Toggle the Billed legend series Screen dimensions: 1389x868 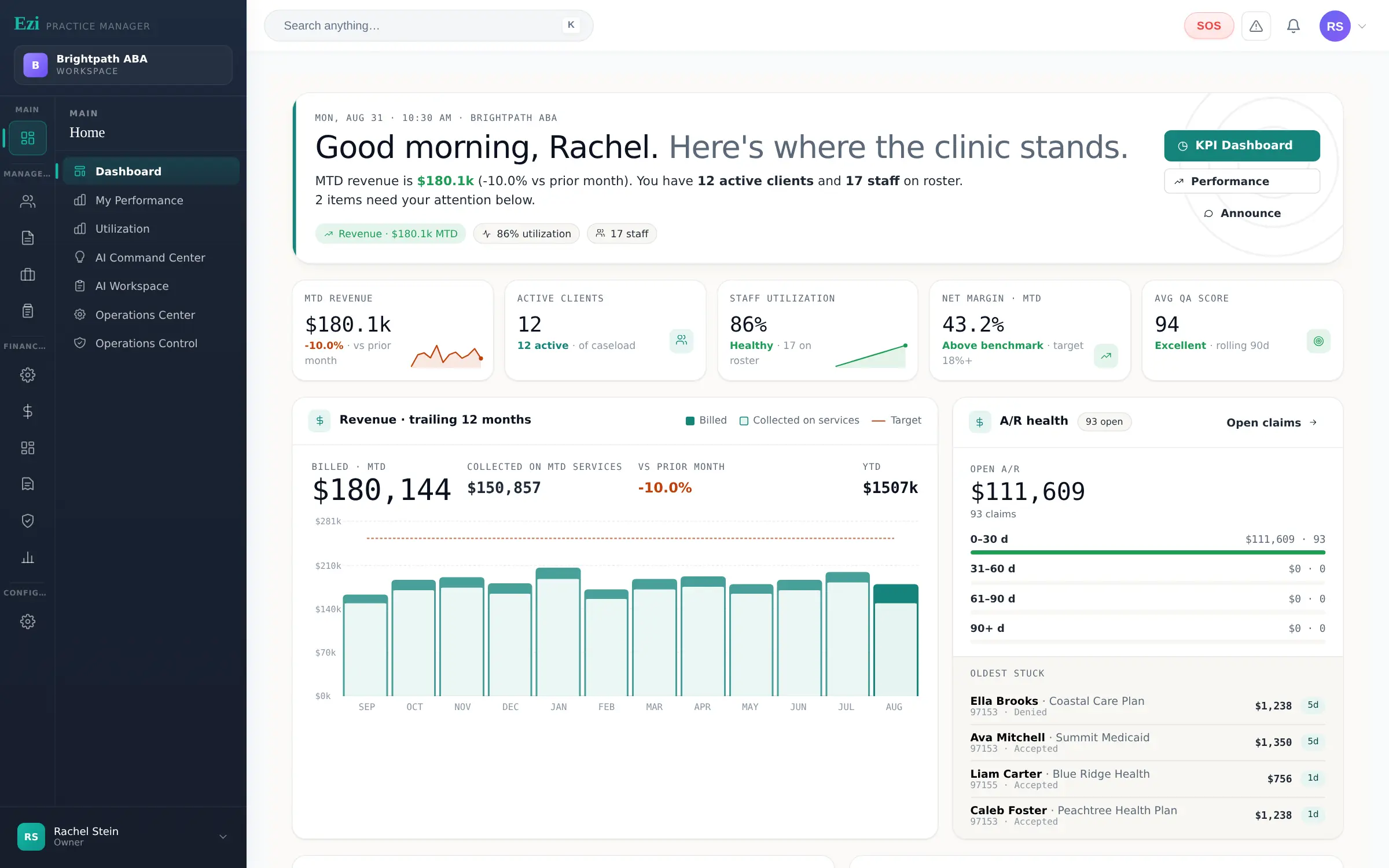(706, 420)
